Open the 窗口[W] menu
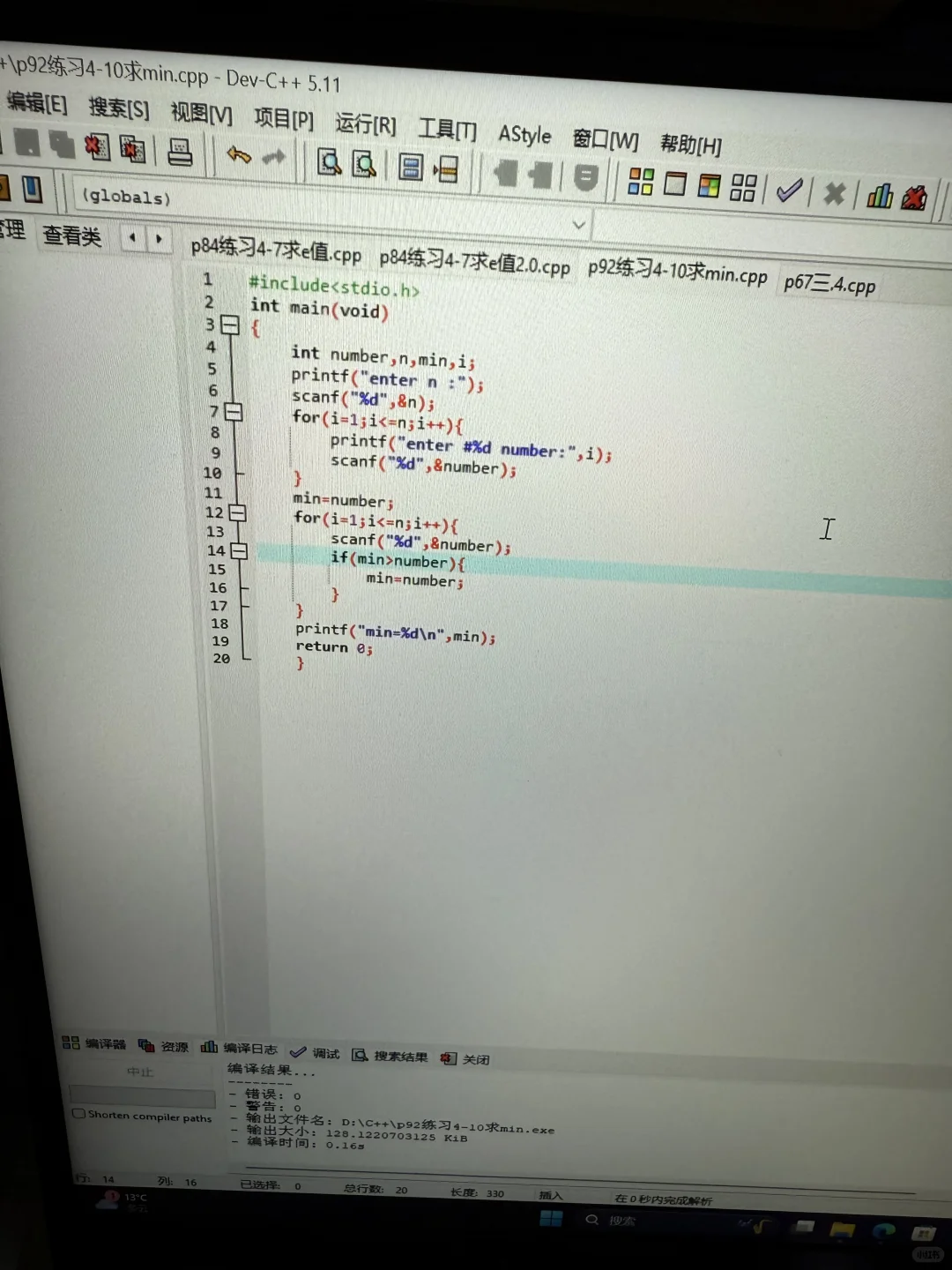This screenshot has height=1270, width=952. tap(606, 139)
